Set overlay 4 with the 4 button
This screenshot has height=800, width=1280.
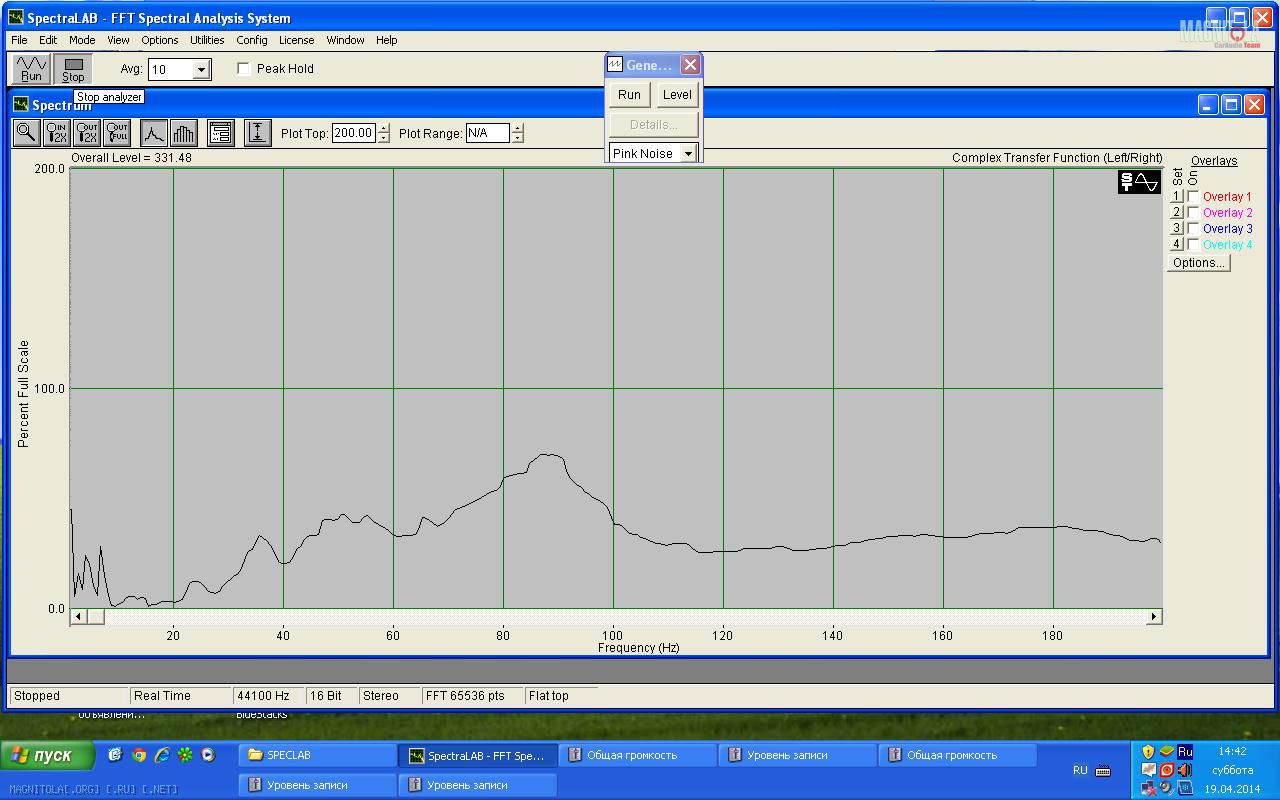[x=1177, y=245]
